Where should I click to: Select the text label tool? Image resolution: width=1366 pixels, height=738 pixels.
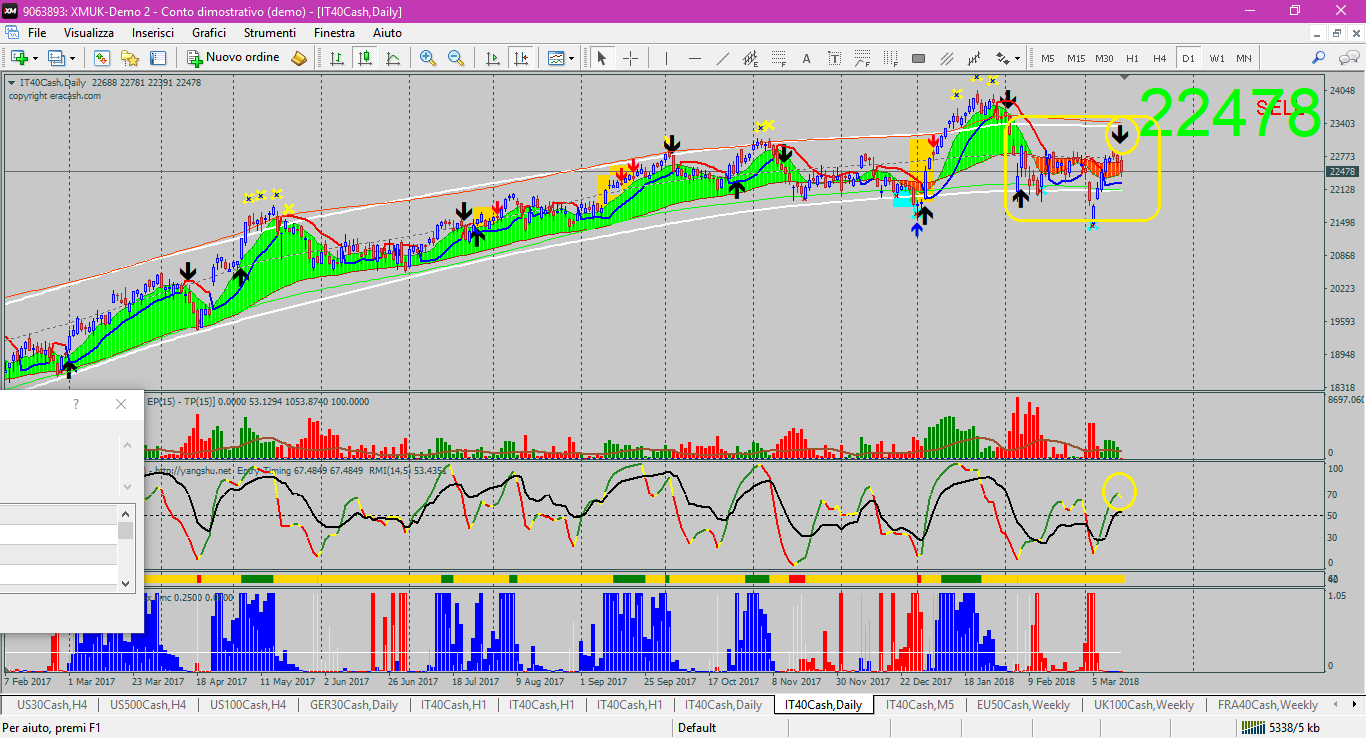click(x=834, y=58)
